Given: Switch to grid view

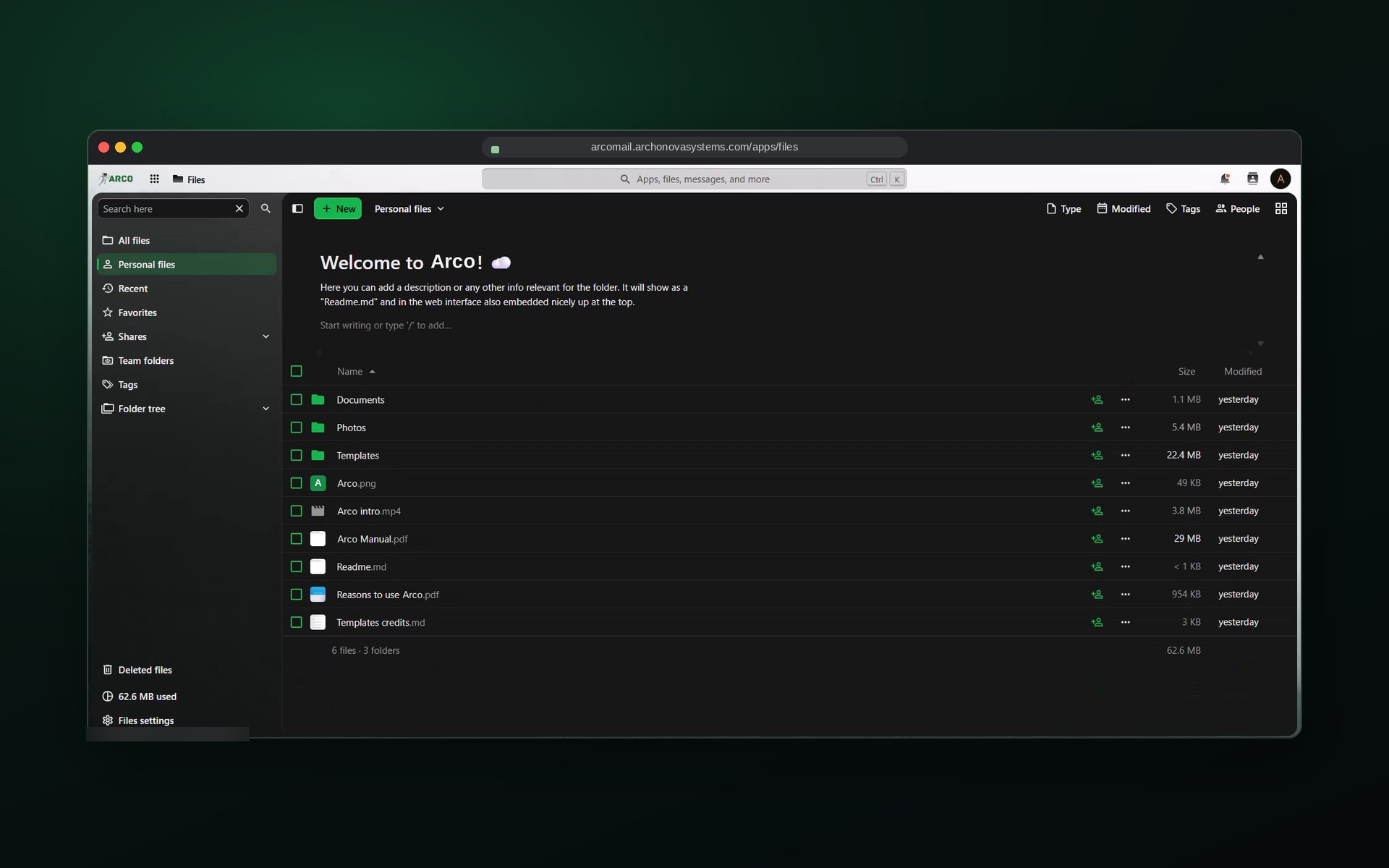Looking at the screenshot, I should (x=1280, y=208).
